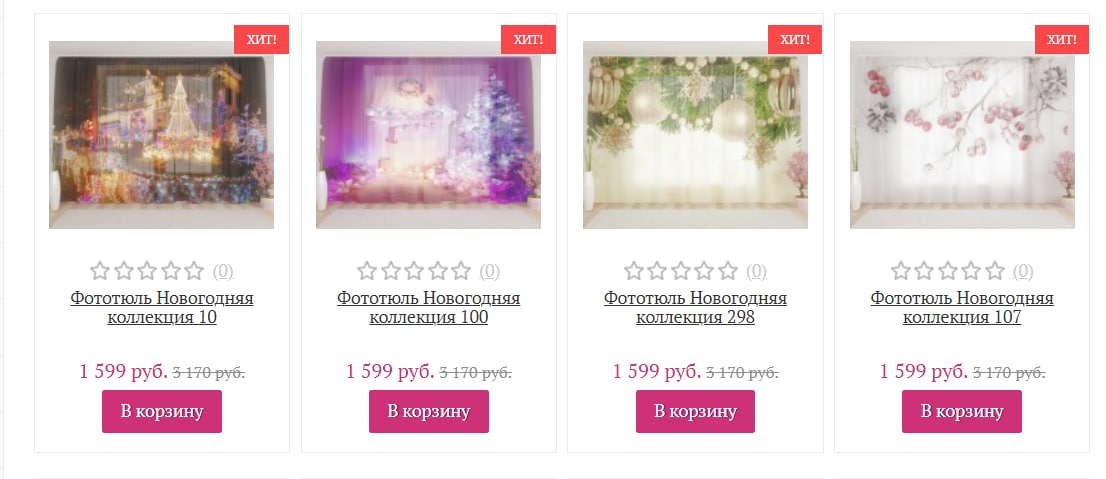1106x479 pixels.
Task: Add Новогодняя коллекция 107 to cart
Action: pyautogui.click(x=962, y=411)
